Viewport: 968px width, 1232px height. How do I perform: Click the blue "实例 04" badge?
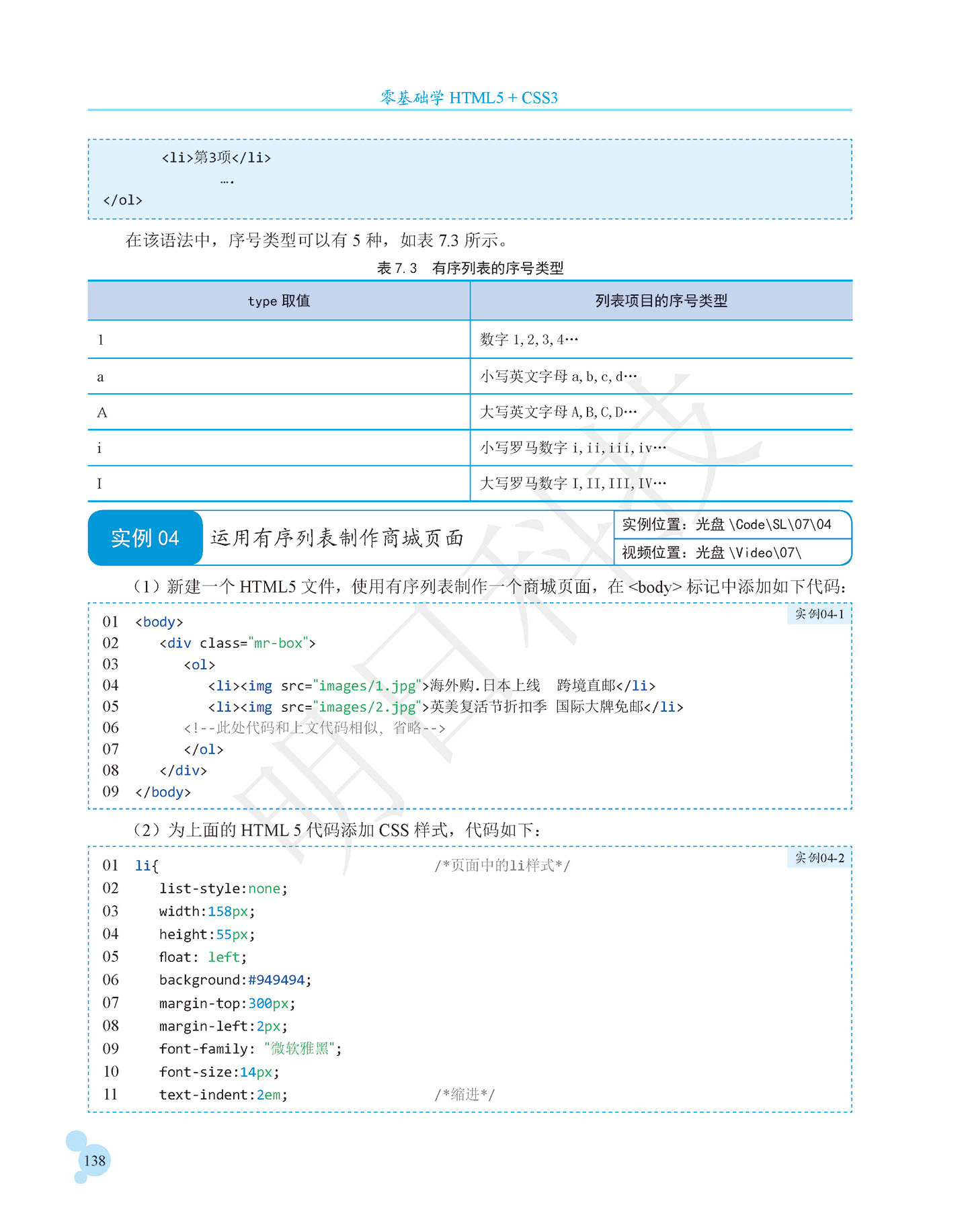pos(145,538)
